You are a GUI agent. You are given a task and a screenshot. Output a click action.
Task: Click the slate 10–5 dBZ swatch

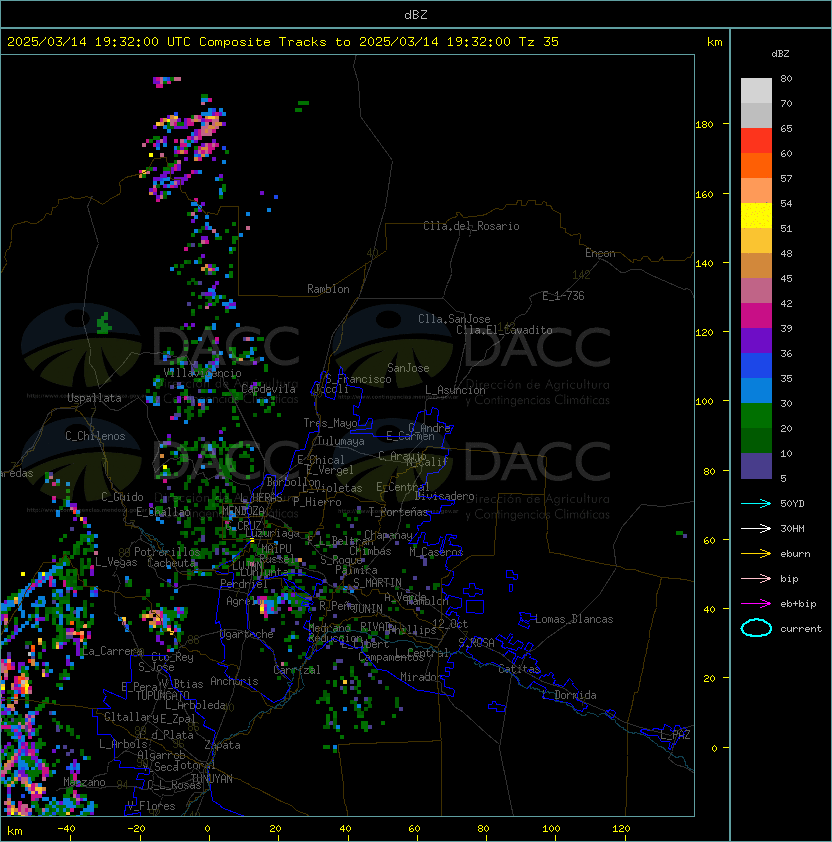(x=756, y=466)
